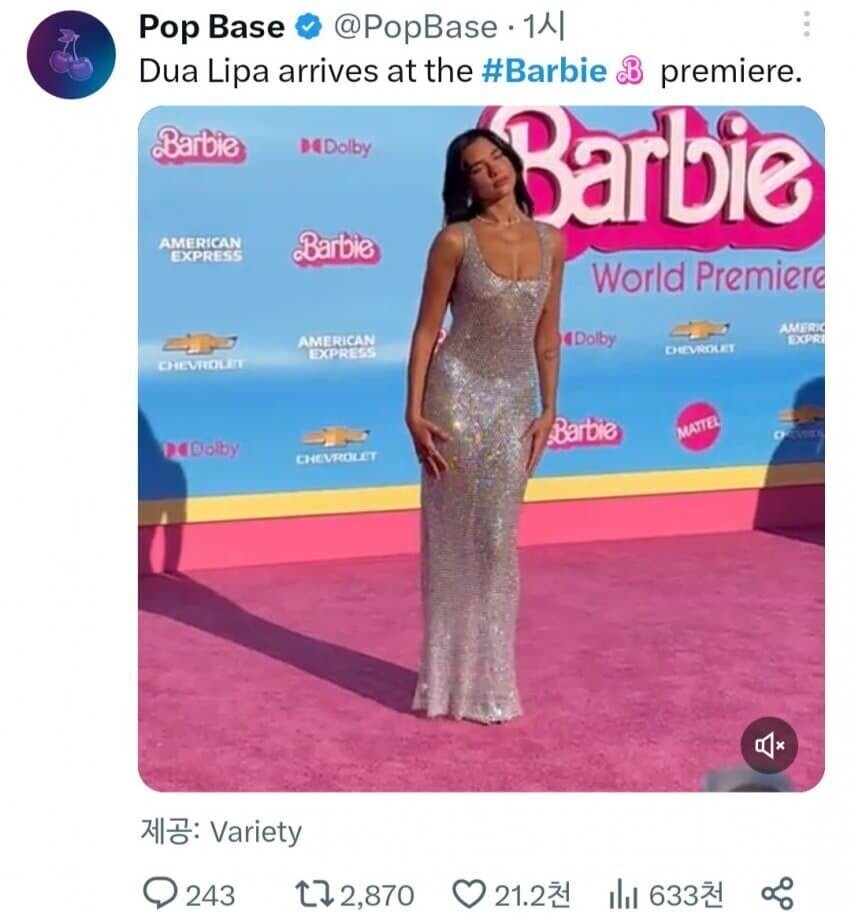
Task: Click the Pop Base display name
Action: click(212, 27)
